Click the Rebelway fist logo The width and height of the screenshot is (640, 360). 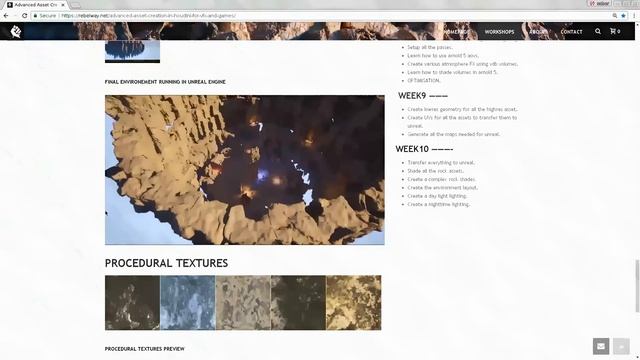[16, 31]
